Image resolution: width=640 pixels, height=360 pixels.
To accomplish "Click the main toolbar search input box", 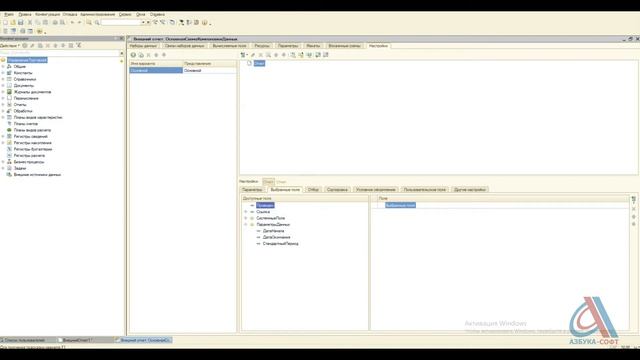I will tap(121, 22).
